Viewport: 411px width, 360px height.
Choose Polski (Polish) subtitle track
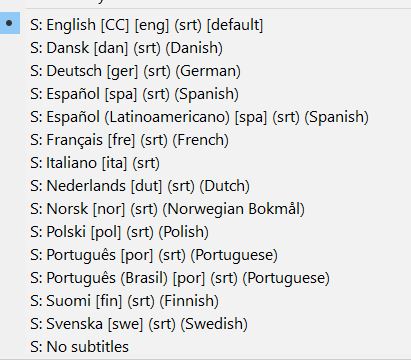[x=205, y=232]
